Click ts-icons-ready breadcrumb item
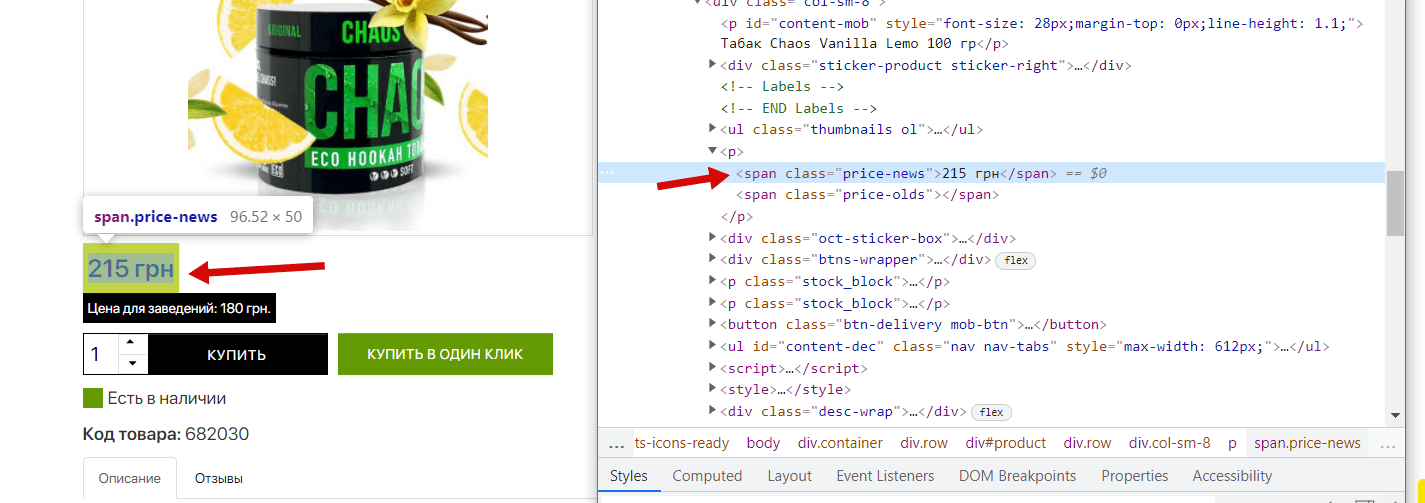Screen dimensions: 1425x503 click(682, 443)
